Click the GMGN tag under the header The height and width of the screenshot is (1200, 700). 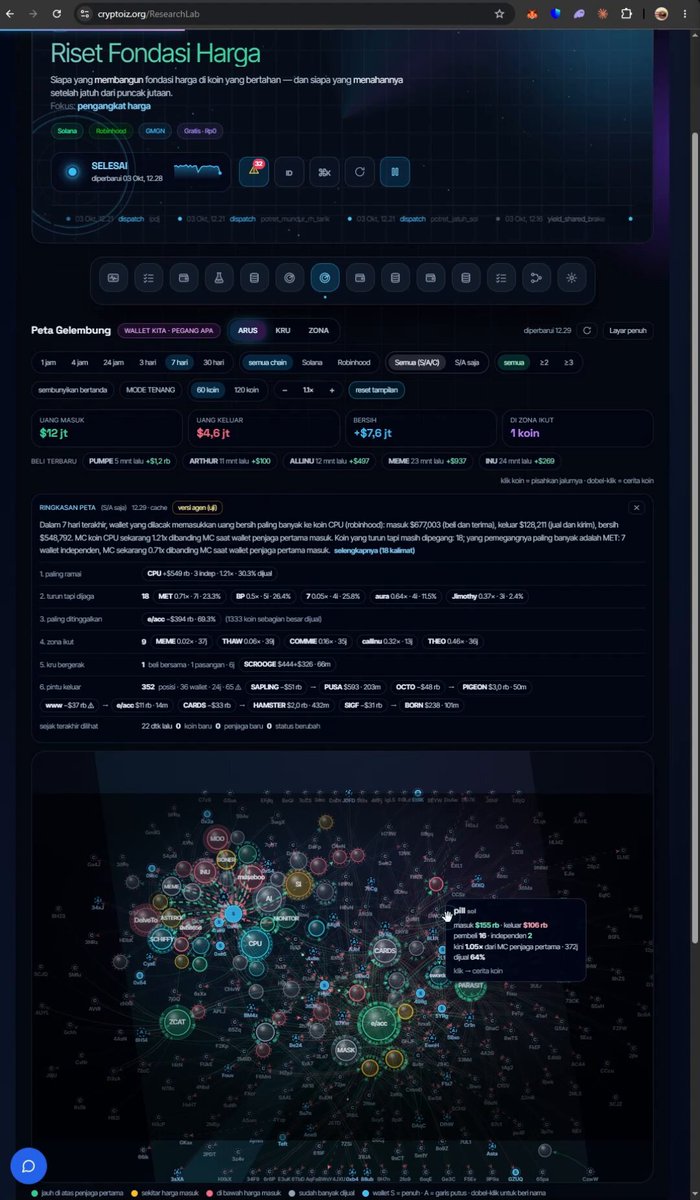[155, 130]
